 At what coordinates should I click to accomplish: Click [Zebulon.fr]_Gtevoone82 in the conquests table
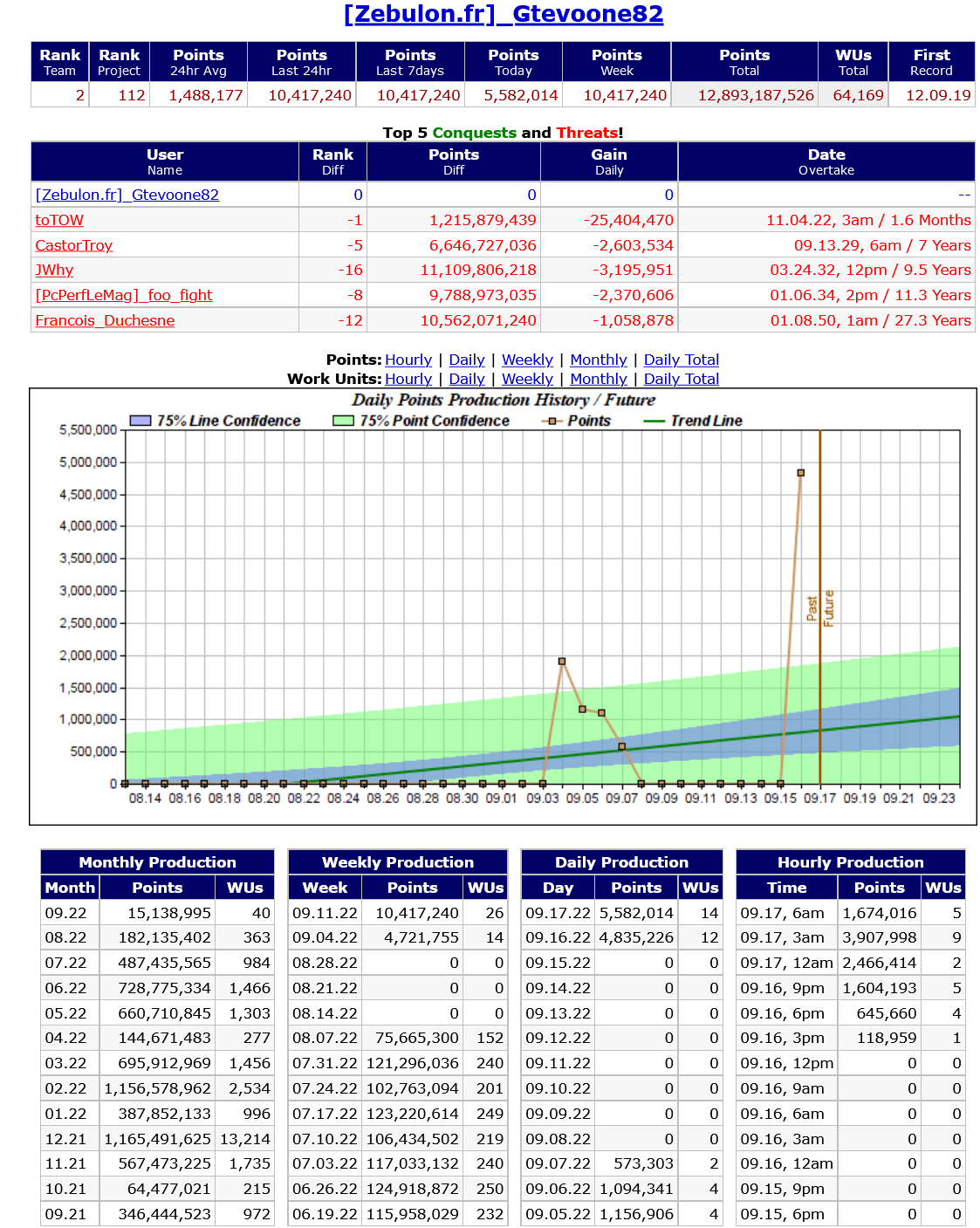(x=127, y=195)
